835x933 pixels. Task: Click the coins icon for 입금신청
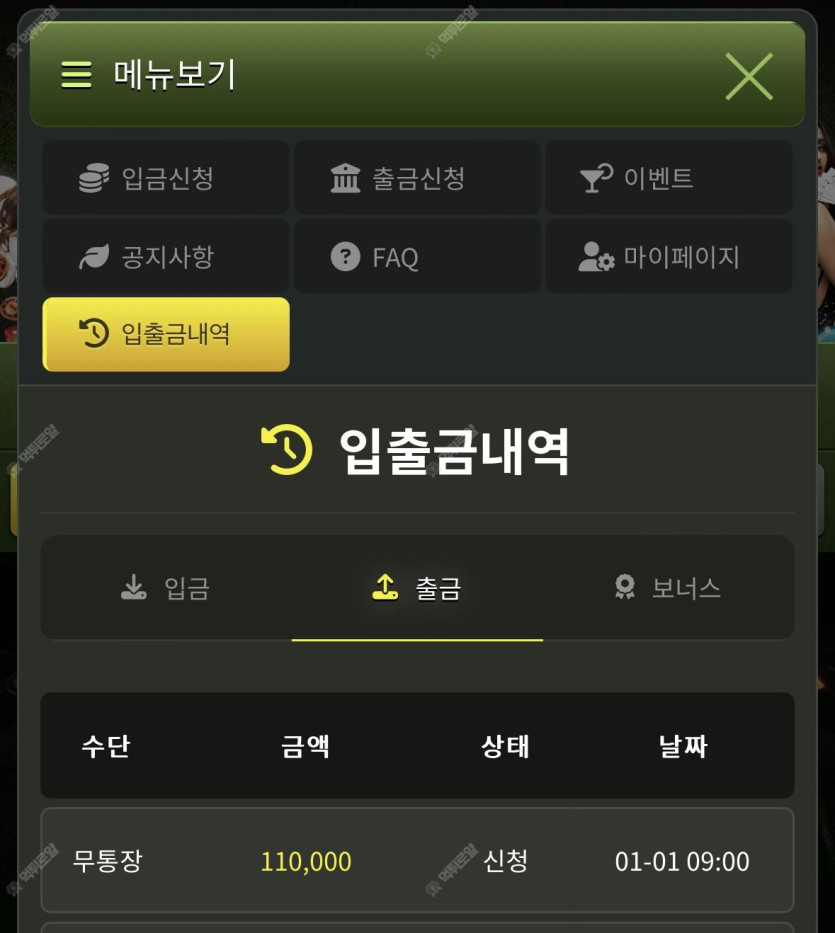pyautogui.click(x=94, y=178)
